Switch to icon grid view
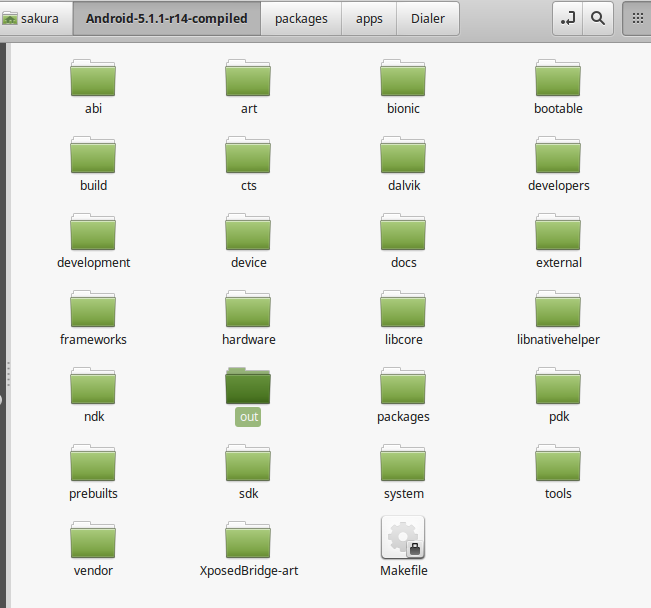 point(637,18)
